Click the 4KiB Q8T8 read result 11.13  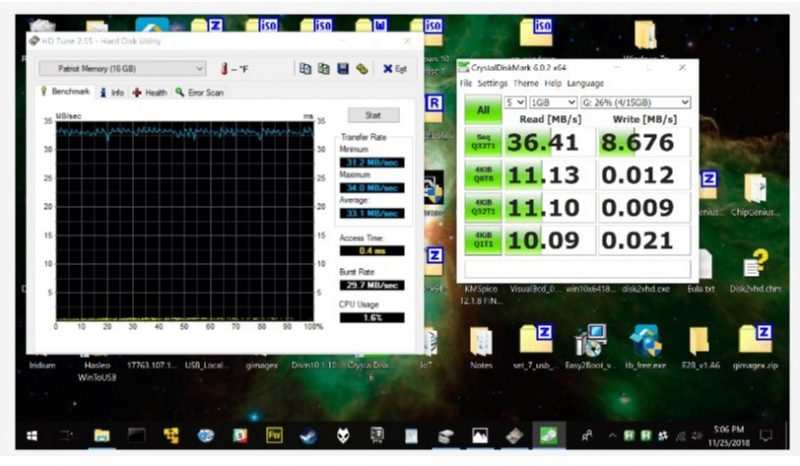click(549, 175)
